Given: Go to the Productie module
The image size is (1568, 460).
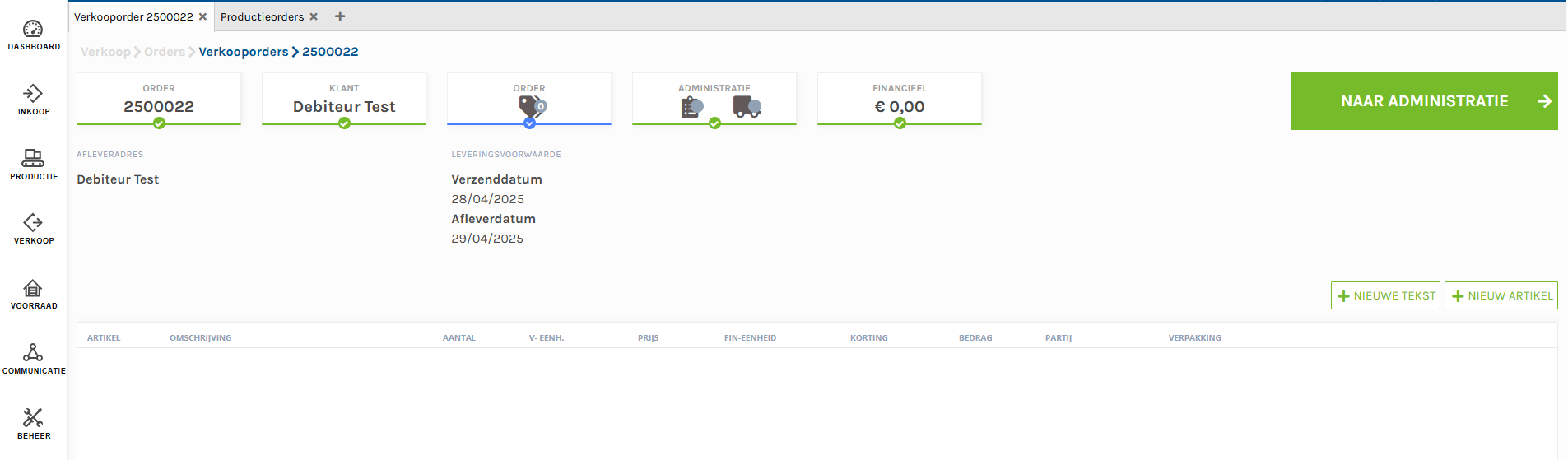Looking at the screenshot, I should (x=33, y=158).
